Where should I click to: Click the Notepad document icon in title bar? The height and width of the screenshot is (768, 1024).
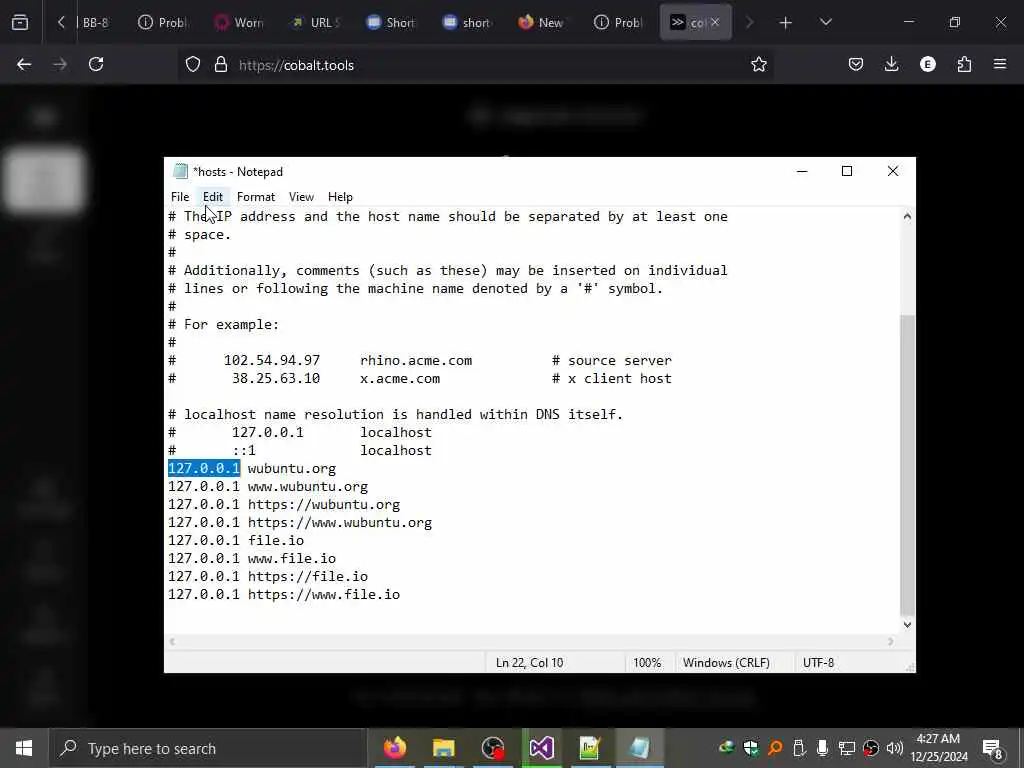(x=180, y=172)
